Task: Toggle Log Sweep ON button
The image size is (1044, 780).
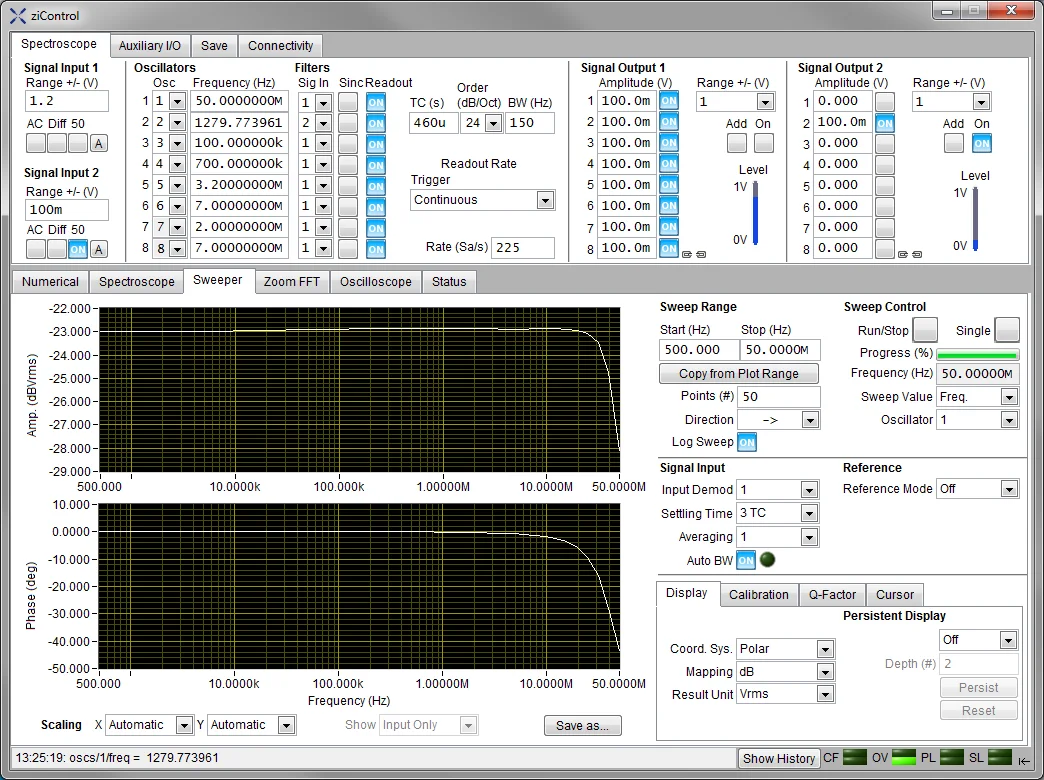Action: (x=747, y=442)
